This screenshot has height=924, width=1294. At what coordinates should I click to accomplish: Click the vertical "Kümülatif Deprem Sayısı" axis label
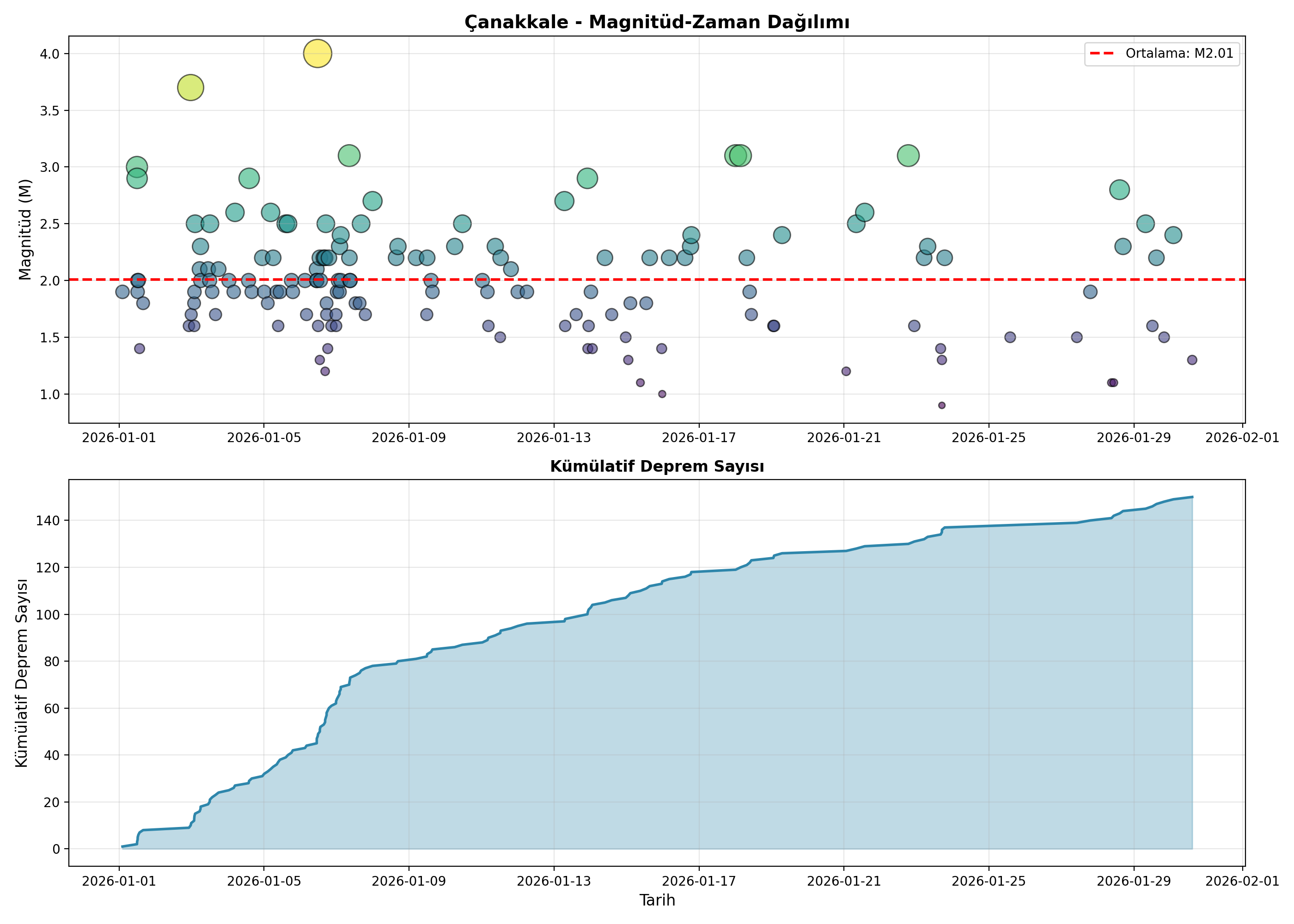[x=22, y=673]
